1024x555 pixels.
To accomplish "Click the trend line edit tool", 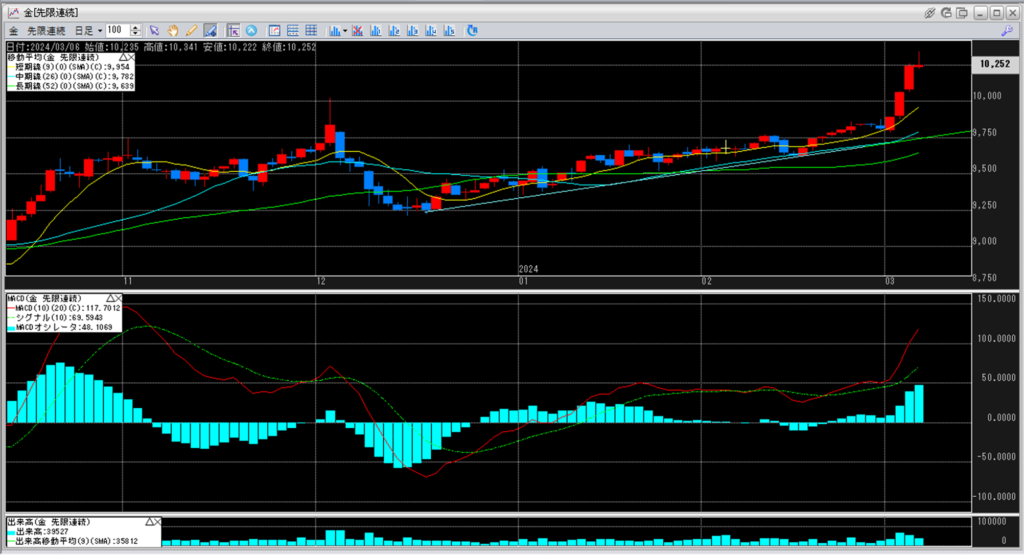I will (x=210, y=30).
